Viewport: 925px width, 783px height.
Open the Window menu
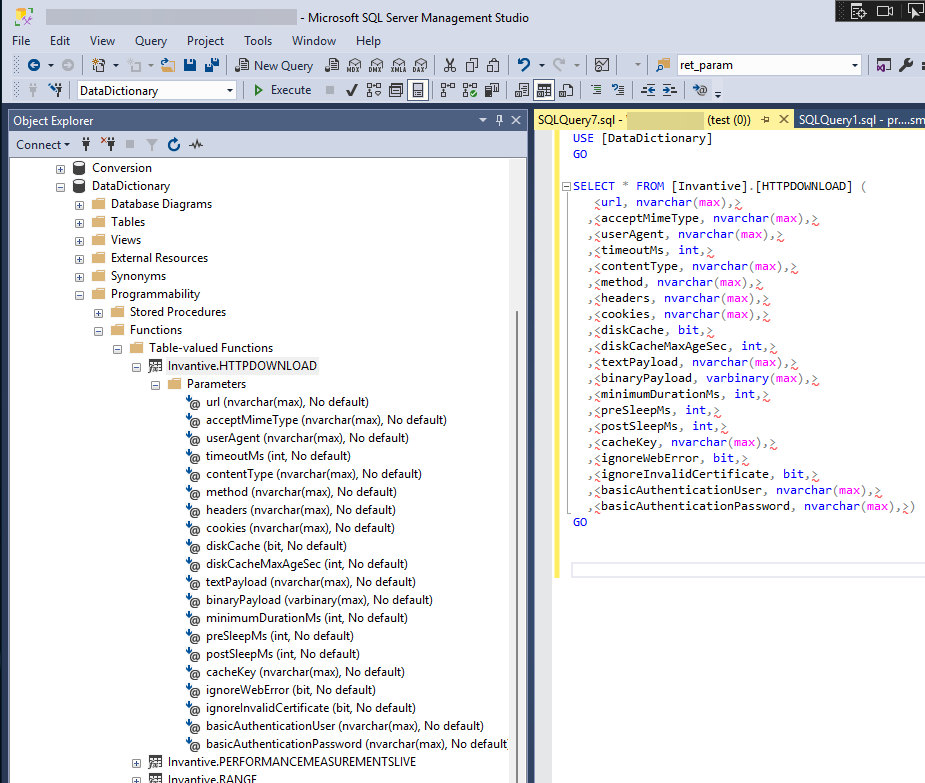tap(314, 41)
